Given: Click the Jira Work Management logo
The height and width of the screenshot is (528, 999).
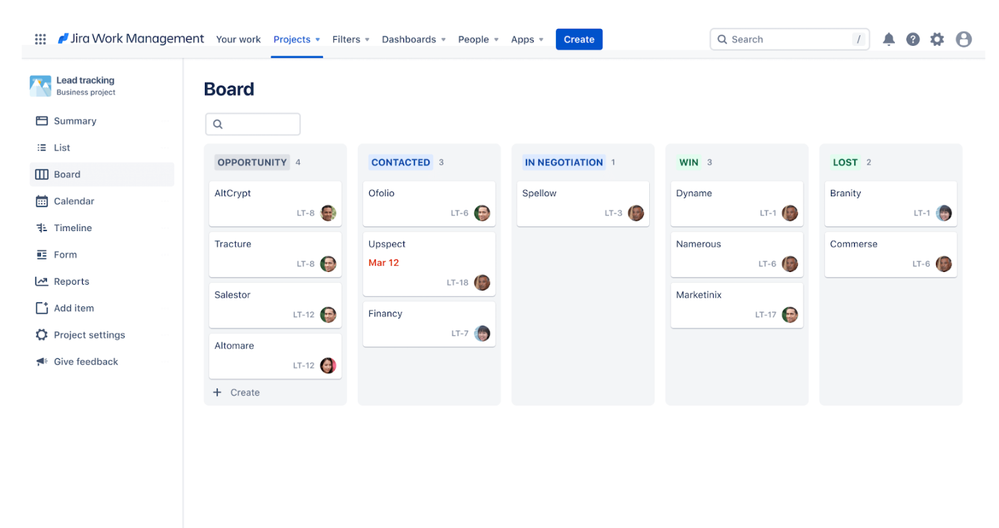Looking at the screenshot, I should (x=131, y=39).
